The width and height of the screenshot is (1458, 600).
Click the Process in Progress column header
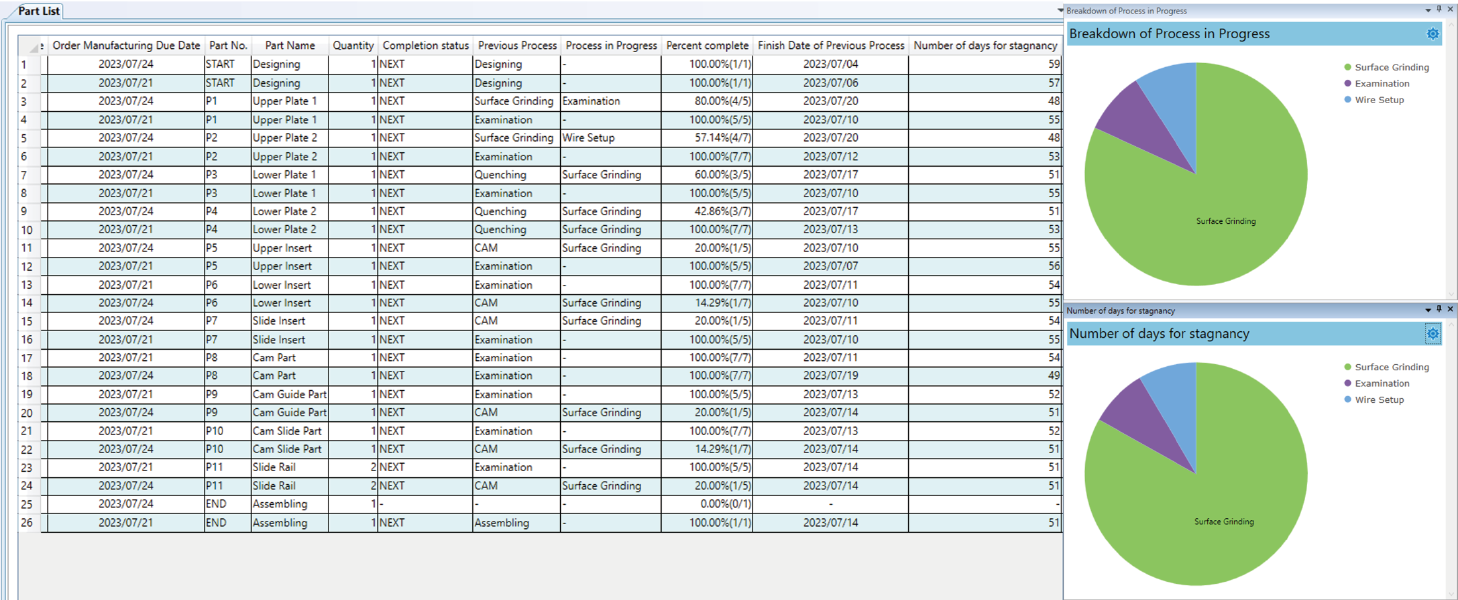[611, 46]
